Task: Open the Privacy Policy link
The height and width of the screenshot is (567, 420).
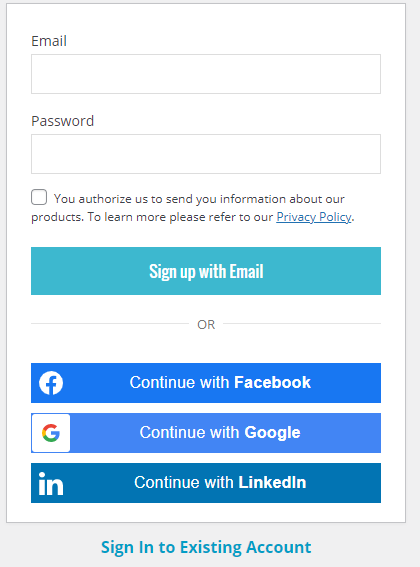Action: (x=314, y=217)
